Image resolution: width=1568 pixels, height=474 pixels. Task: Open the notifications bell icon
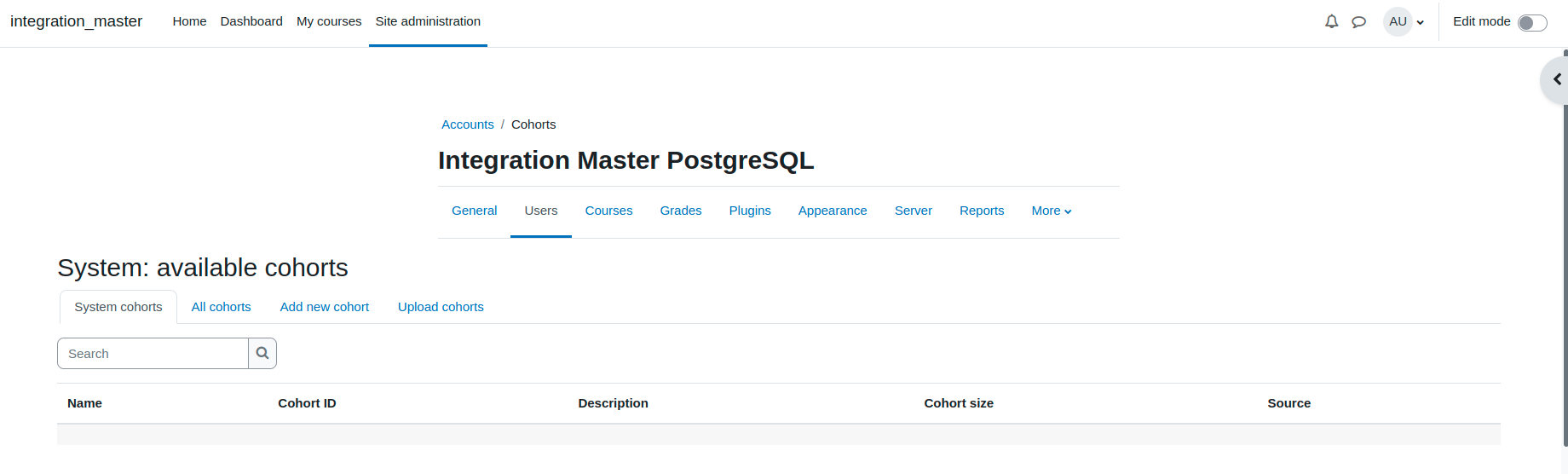click(x=1331, y=21)
